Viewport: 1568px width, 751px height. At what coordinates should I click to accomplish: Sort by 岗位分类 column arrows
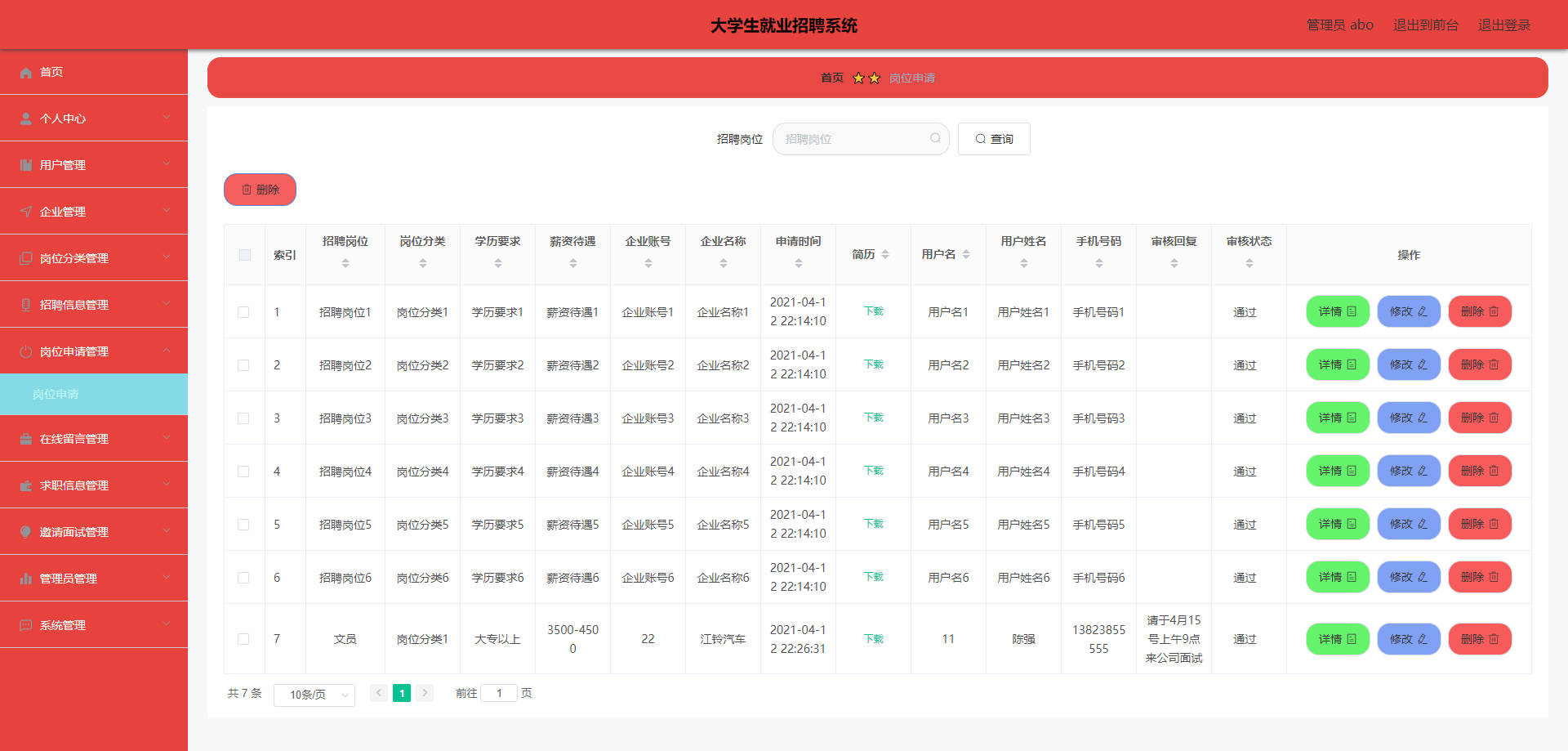pyautogui.click(x=423, y=263)
